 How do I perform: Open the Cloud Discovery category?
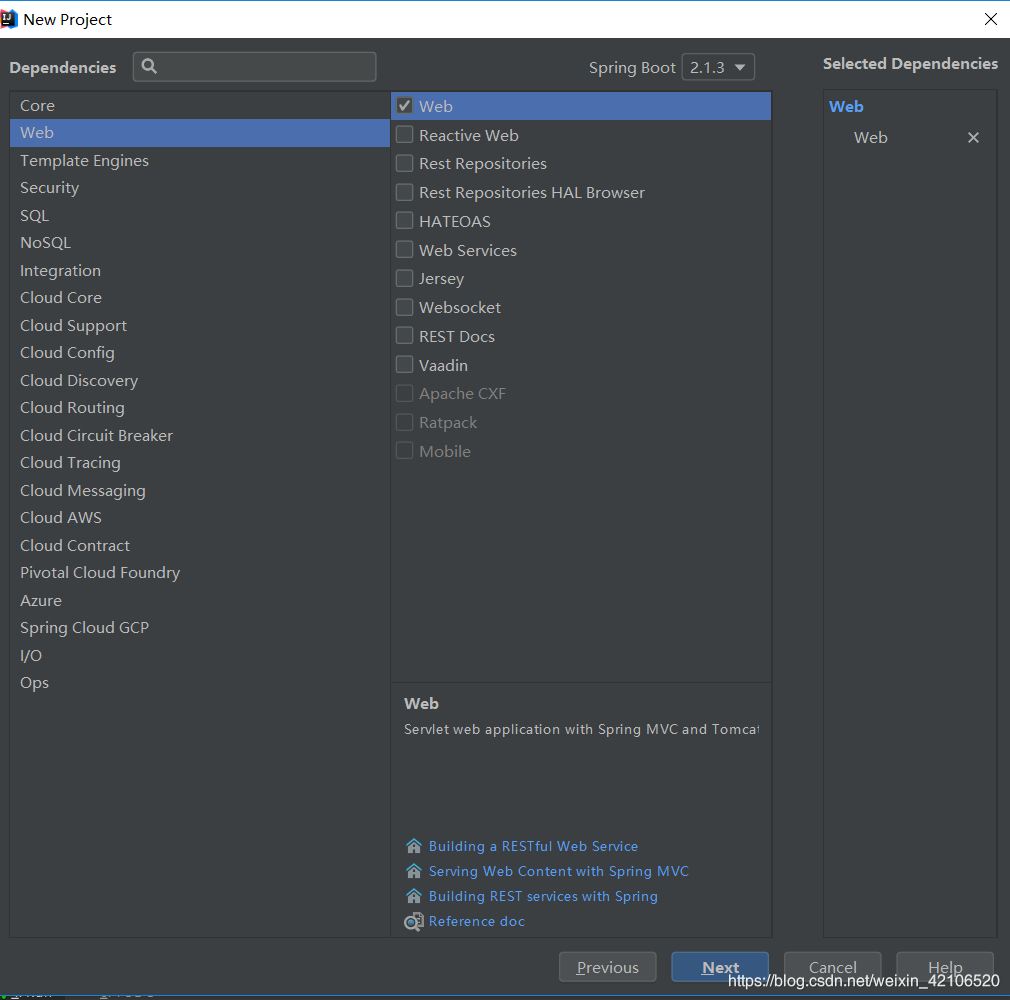click(200, 381)
